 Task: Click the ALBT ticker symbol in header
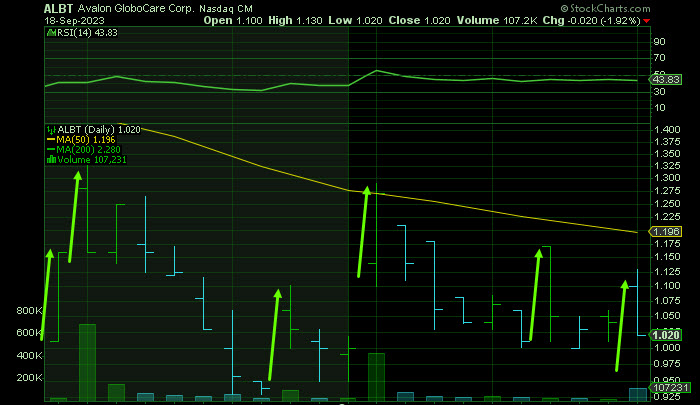click(x=58, y=8)
